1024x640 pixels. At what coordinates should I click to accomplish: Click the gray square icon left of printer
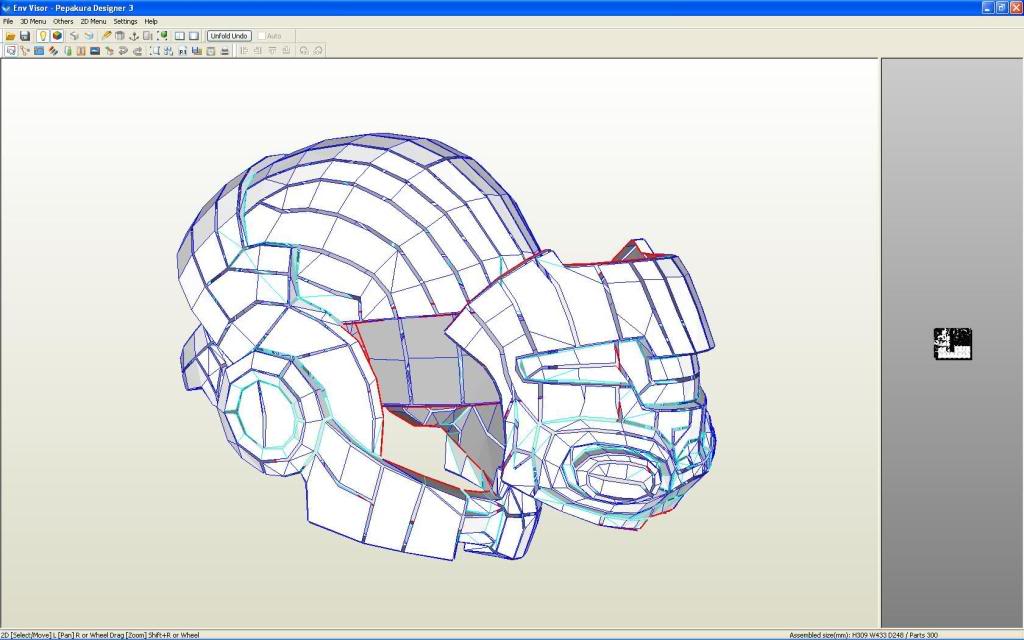coord(211,50)
